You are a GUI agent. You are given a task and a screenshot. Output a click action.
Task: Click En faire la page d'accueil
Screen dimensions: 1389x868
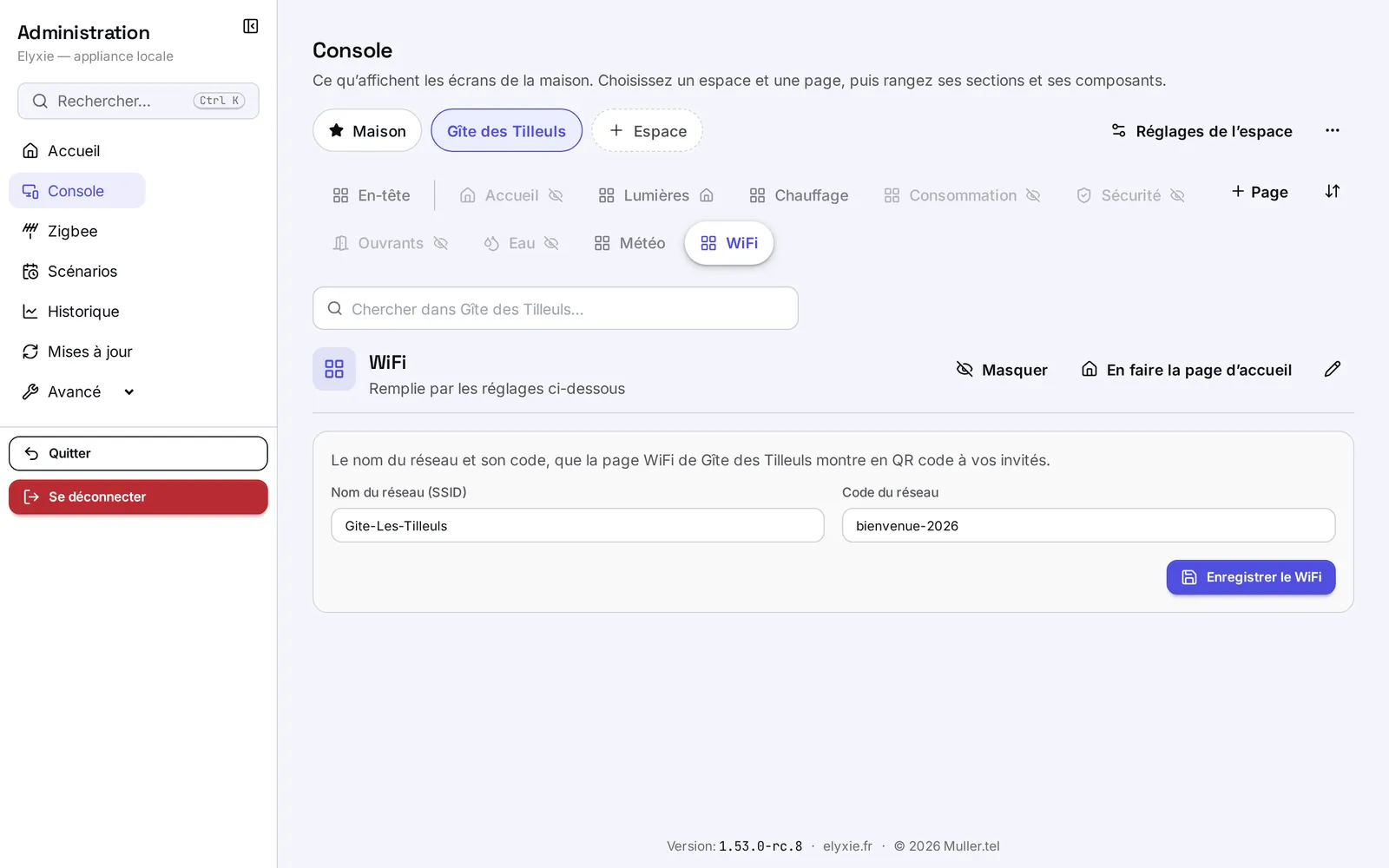(1187, 370)
